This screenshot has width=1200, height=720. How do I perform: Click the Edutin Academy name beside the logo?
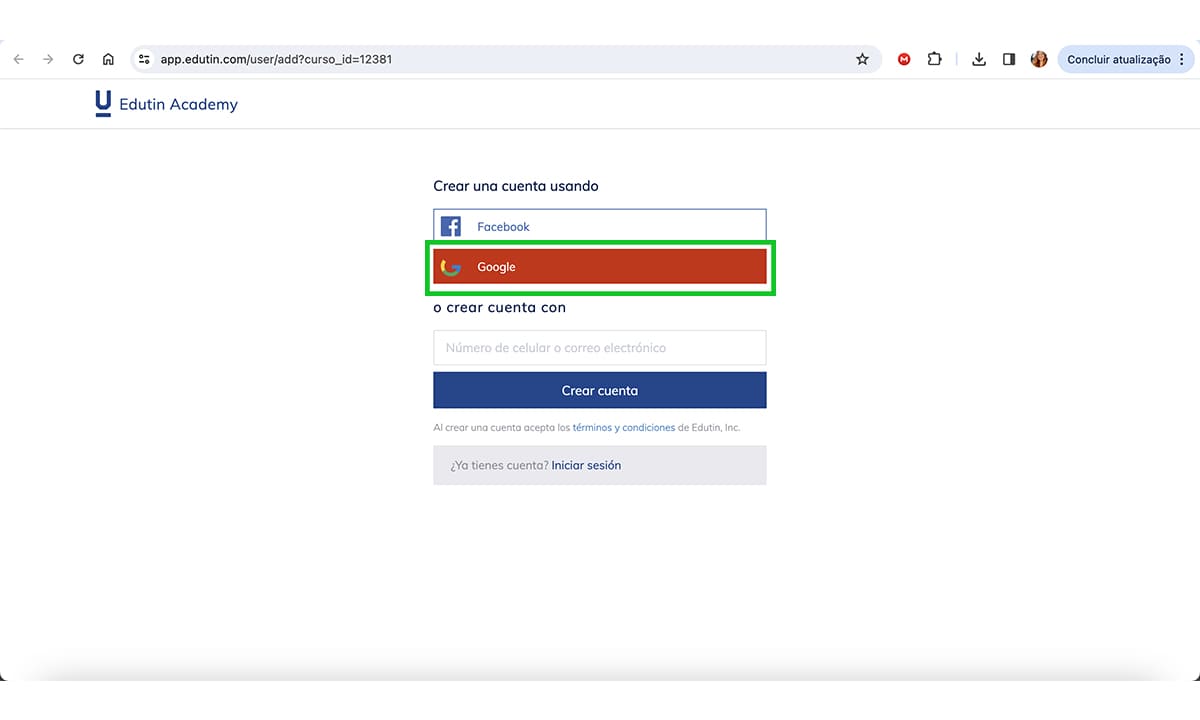[178, 104]
